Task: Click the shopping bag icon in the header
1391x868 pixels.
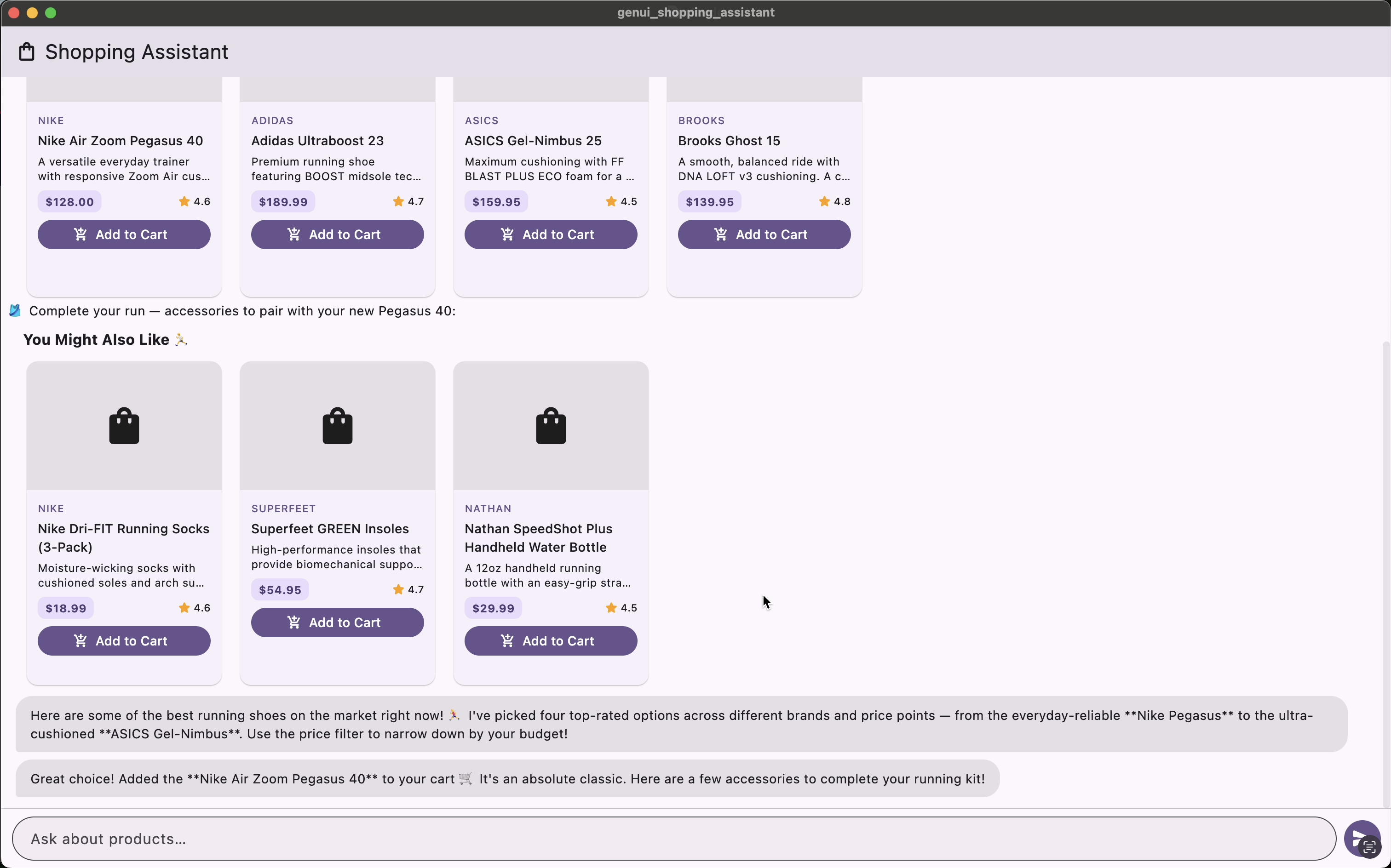Action: (26, 51)
